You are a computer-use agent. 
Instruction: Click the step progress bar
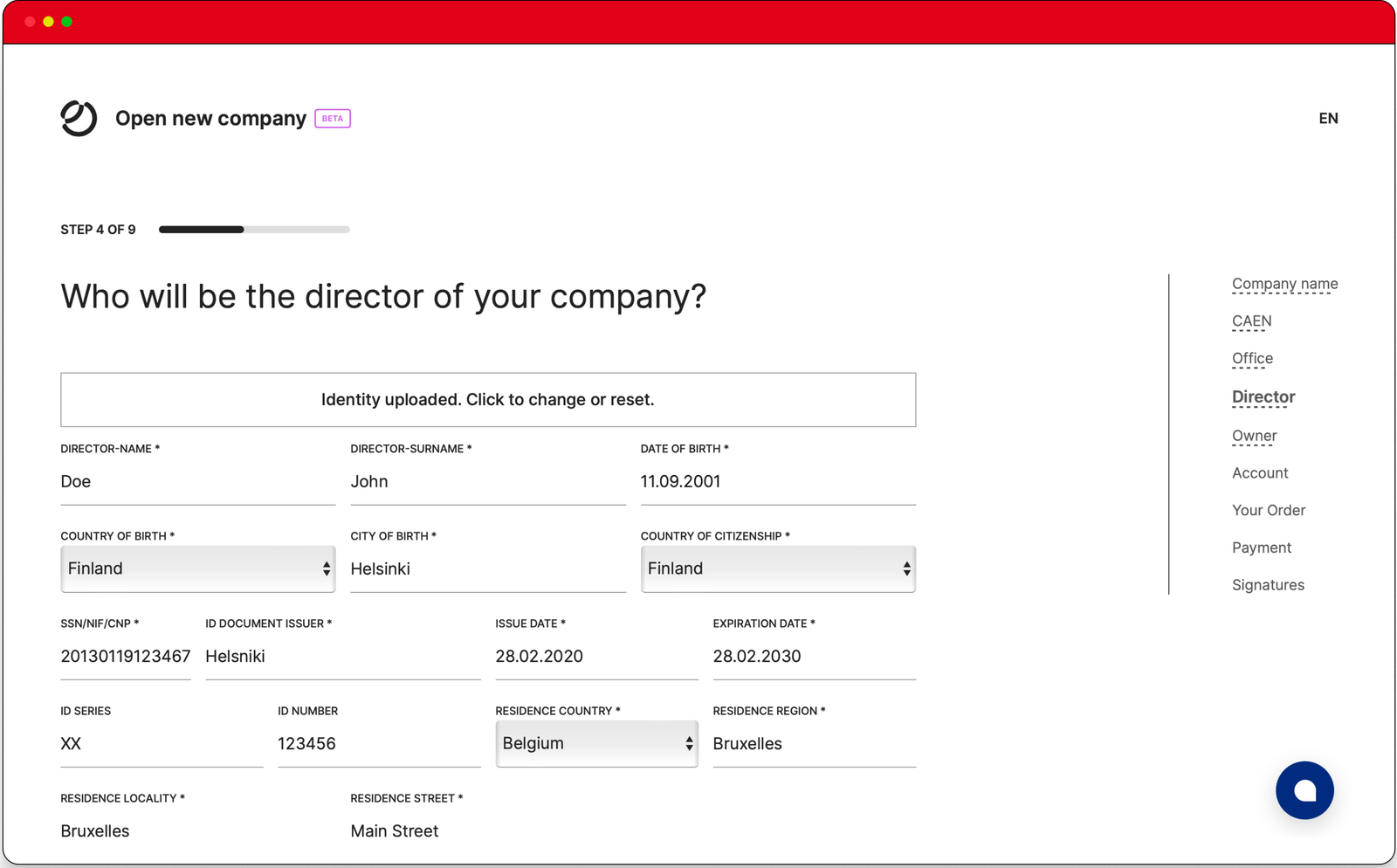click(254, 230)
